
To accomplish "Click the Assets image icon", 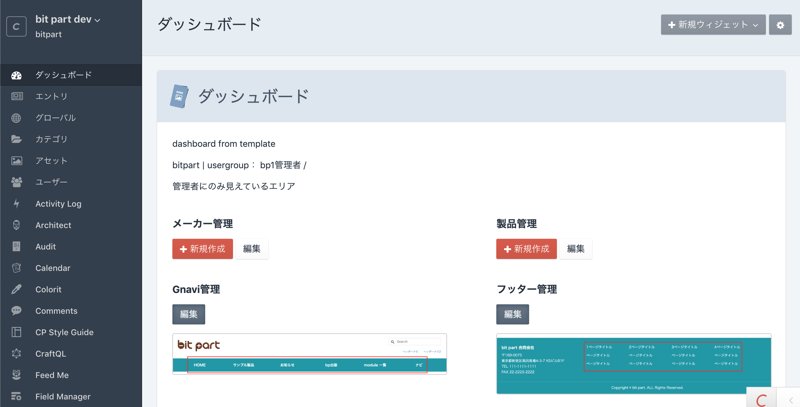I will click(x=17, y=161).
